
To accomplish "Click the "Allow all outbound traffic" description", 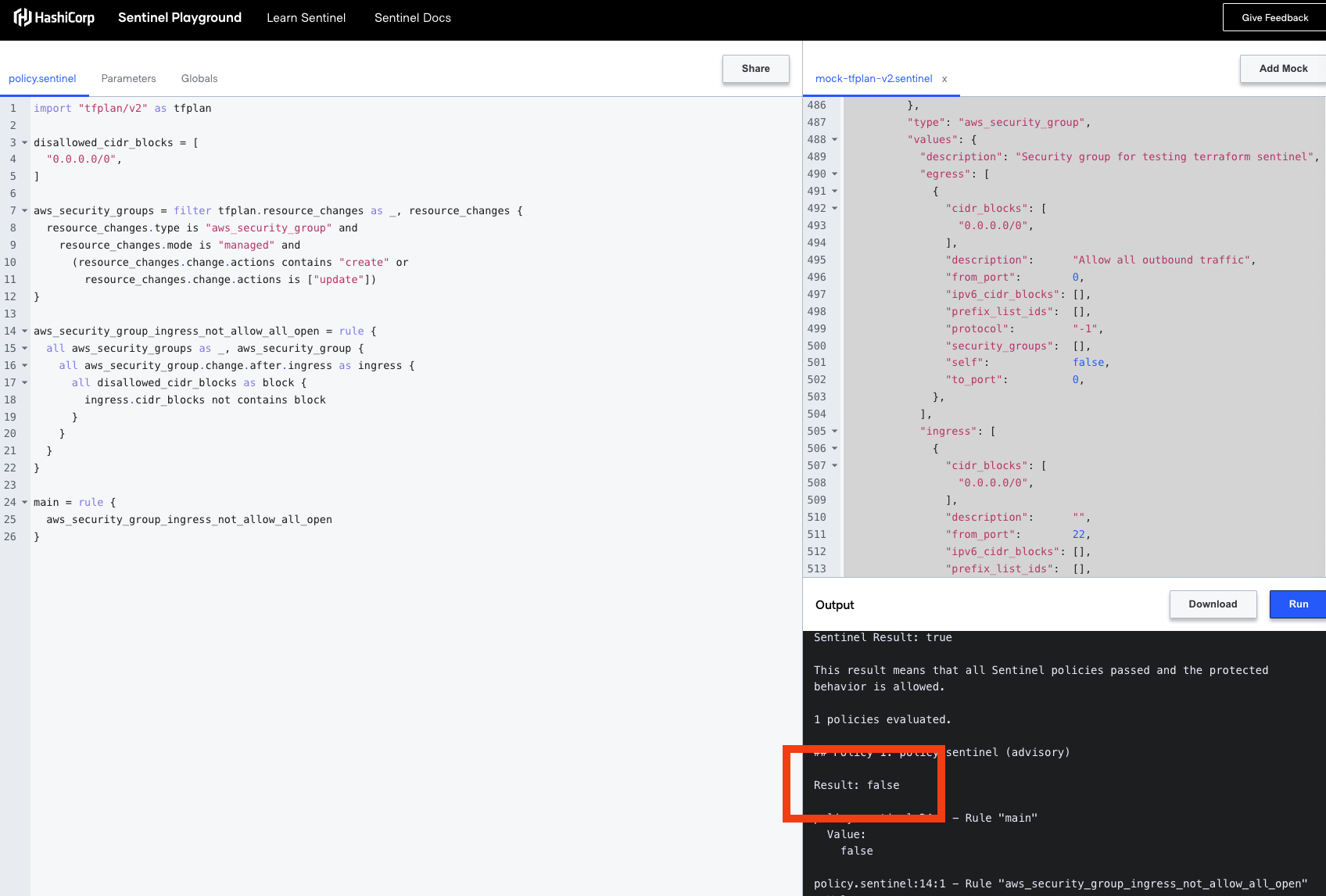I will coord(1161,260).
